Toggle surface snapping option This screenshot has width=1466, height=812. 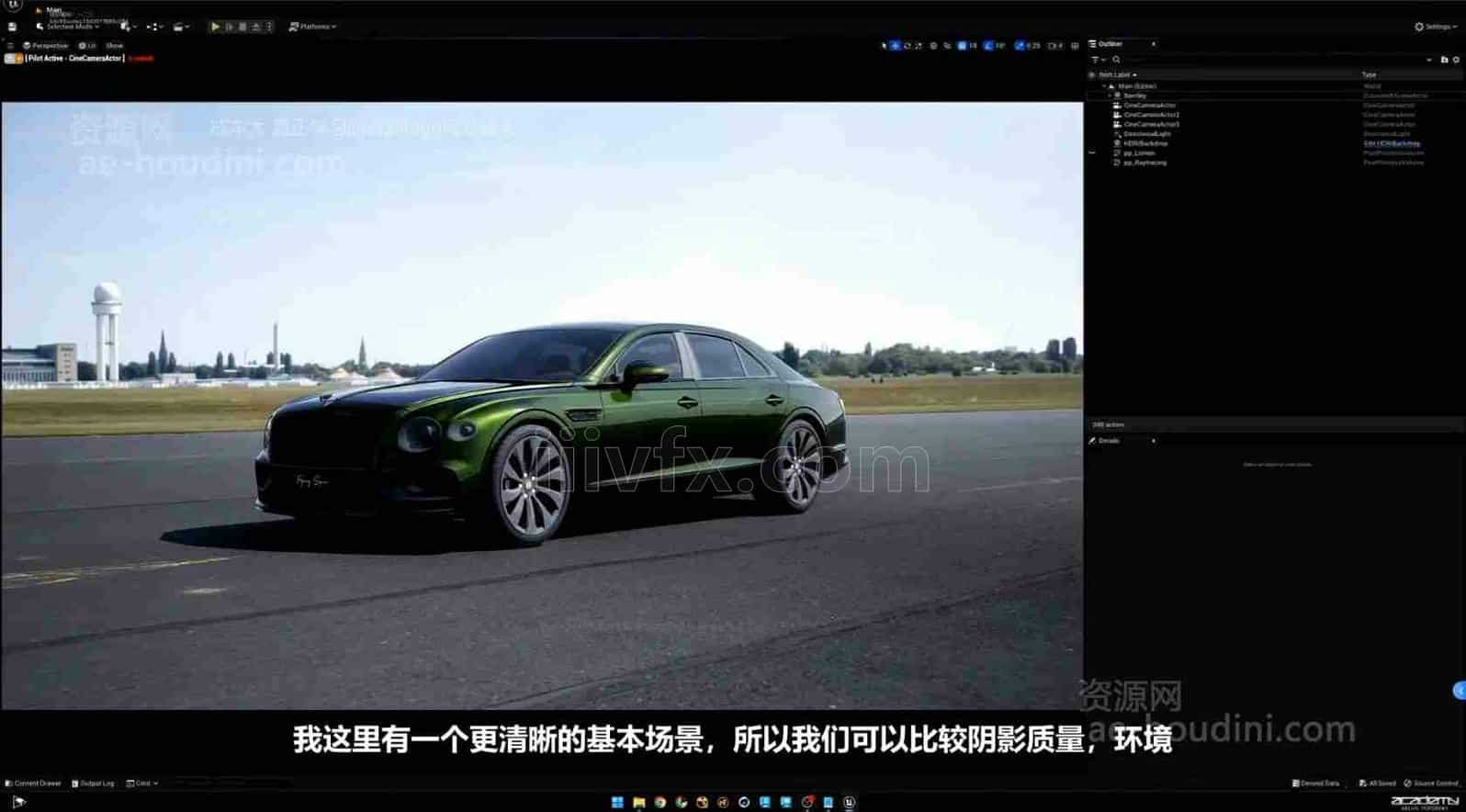pos(947,45)
